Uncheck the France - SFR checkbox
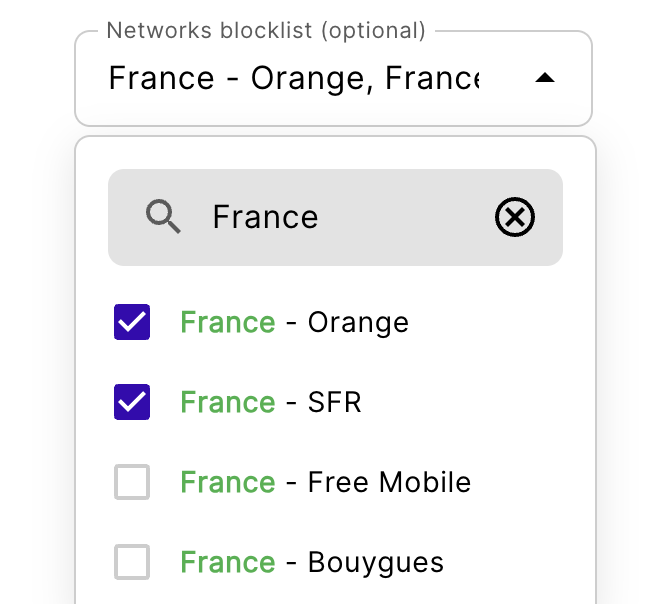 coord(132,402)
